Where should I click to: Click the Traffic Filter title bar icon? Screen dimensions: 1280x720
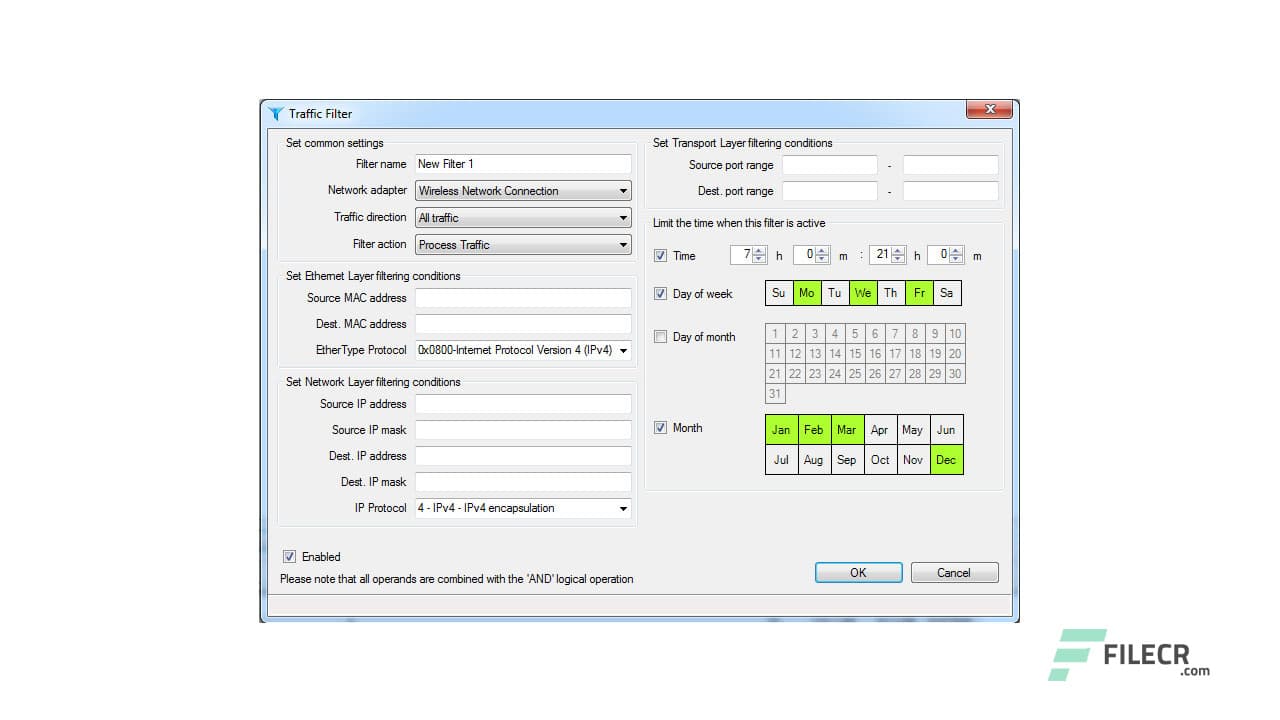pos(276,113)
